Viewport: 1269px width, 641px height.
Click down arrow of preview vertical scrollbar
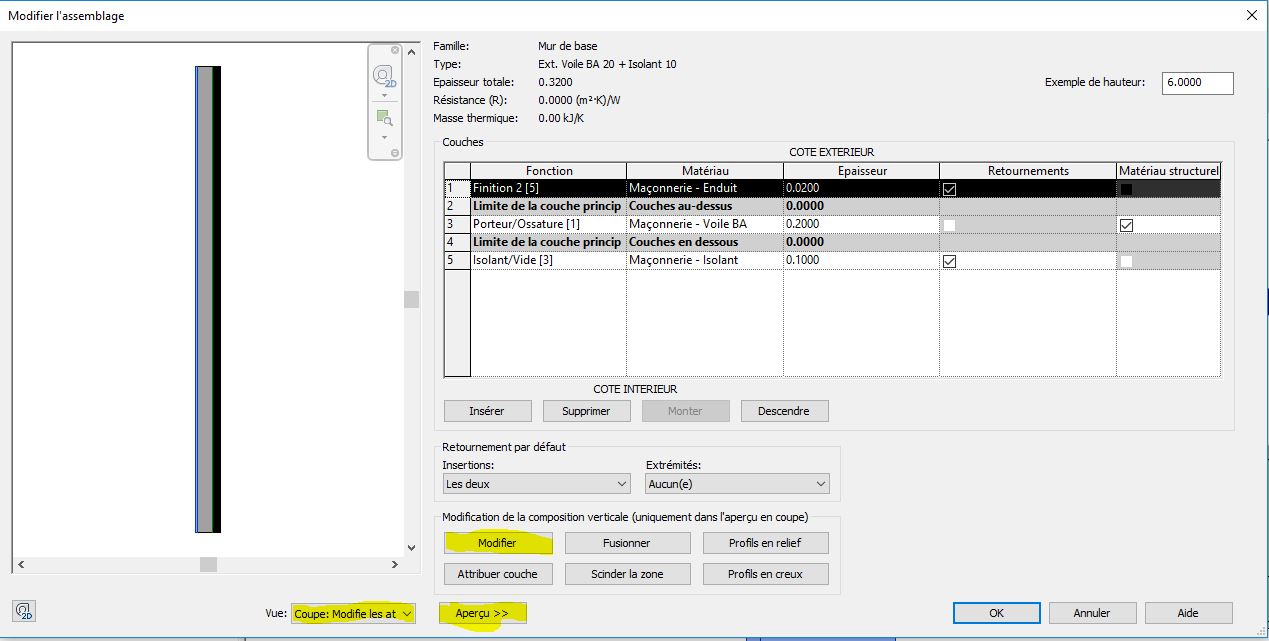[411, 548]
